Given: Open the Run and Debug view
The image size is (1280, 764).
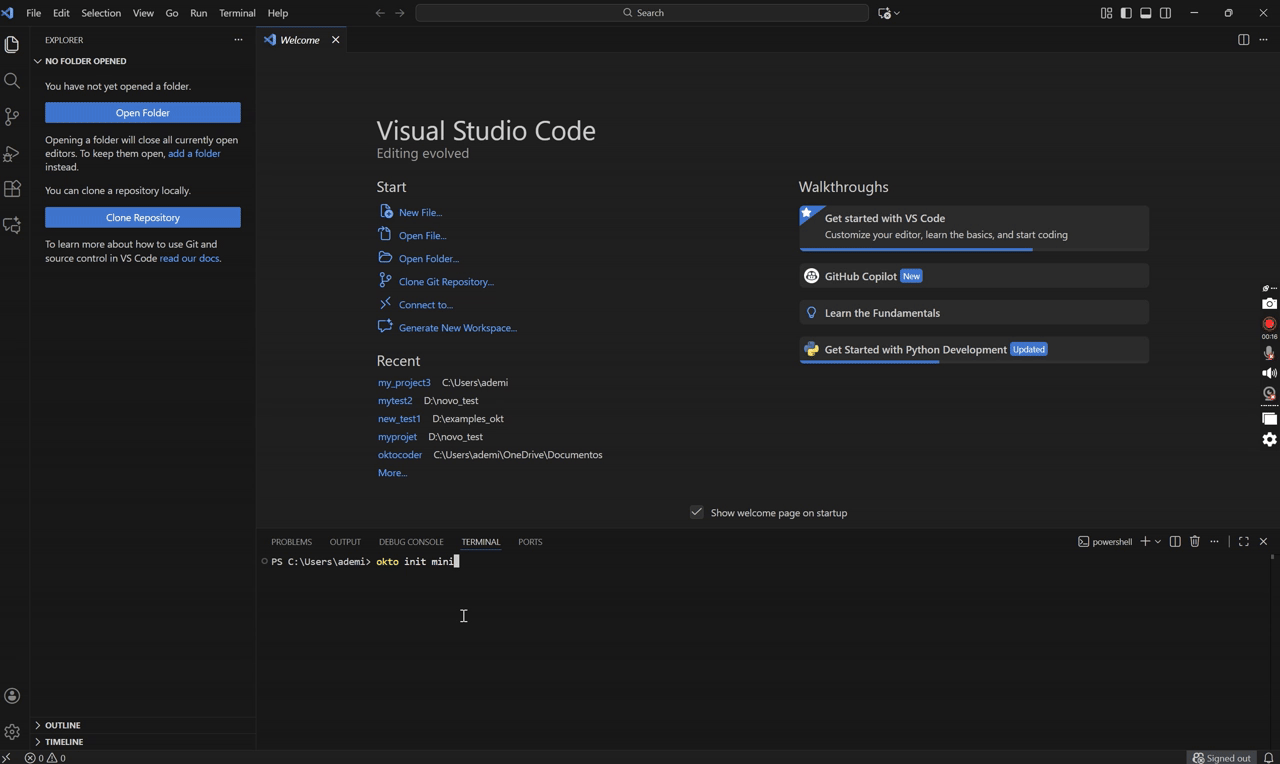Looking at the screenshot, I should coord(12,153).
